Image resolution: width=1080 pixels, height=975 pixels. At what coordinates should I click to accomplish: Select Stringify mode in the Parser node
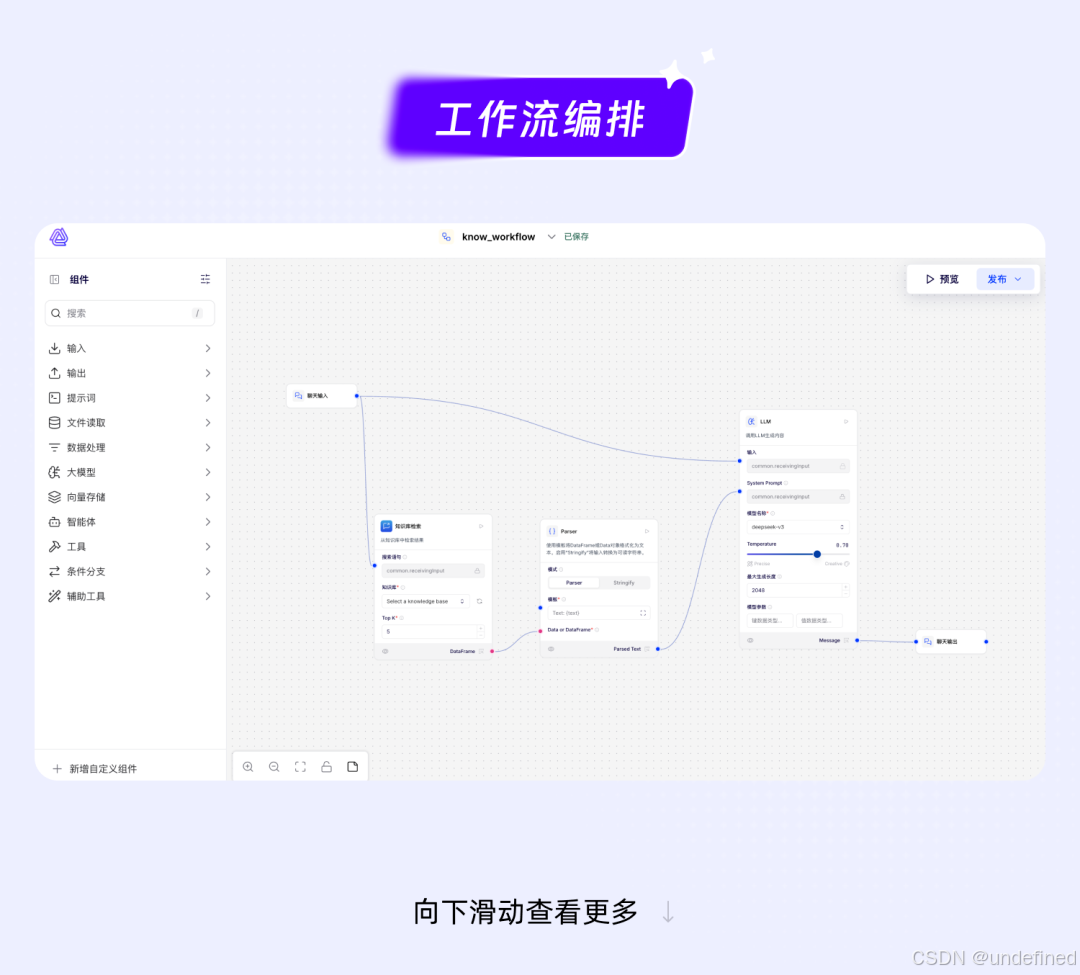click(624, 583)
